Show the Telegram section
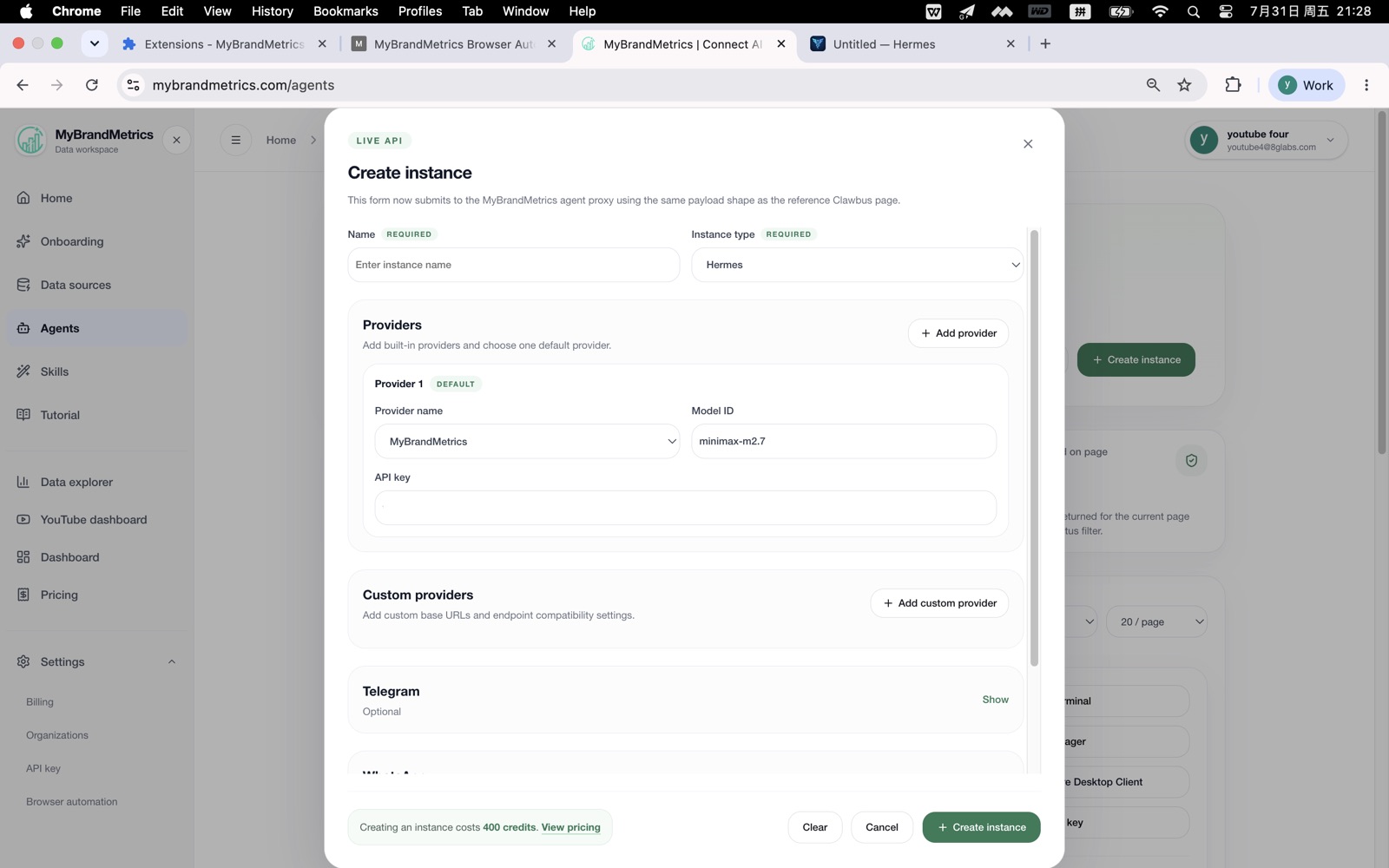This screenshot has width=1389, height=868. pyautogui.click(x=995, y=700)
